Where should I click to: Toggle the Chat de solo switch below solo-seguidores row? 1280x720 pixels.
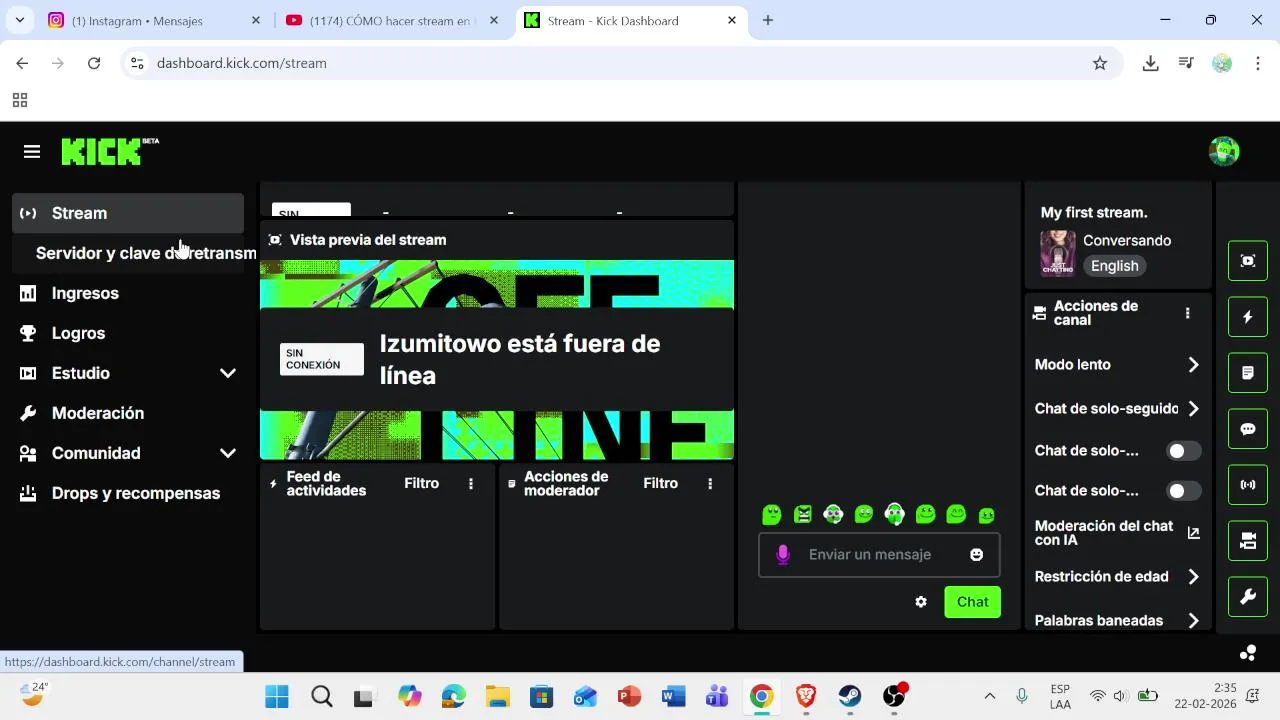click(1184, 451)
